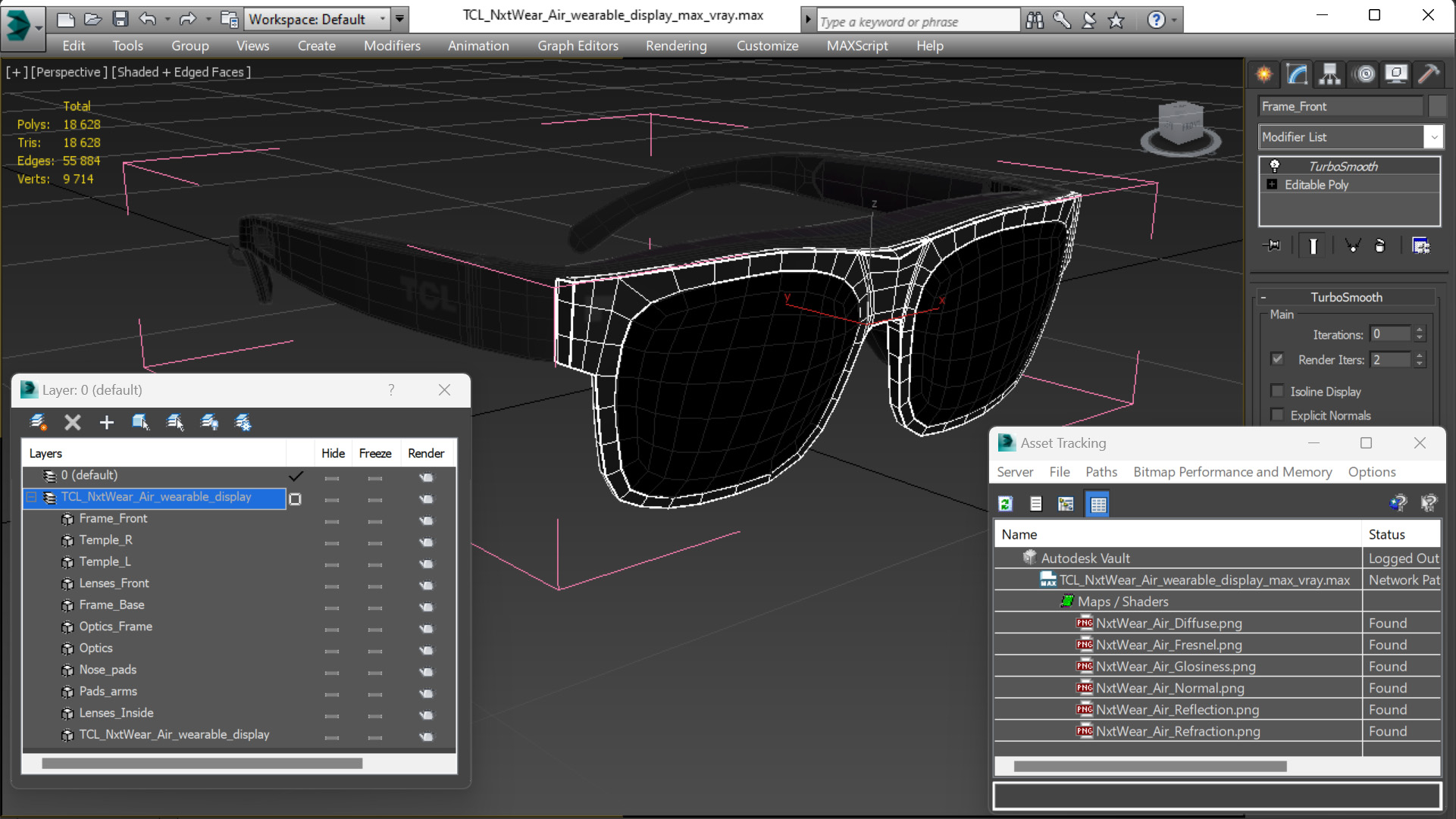Refresh the Asset Tracking list
Image resolution: width=1456 pixels, height=819 pixels.
coord(1006,504)
